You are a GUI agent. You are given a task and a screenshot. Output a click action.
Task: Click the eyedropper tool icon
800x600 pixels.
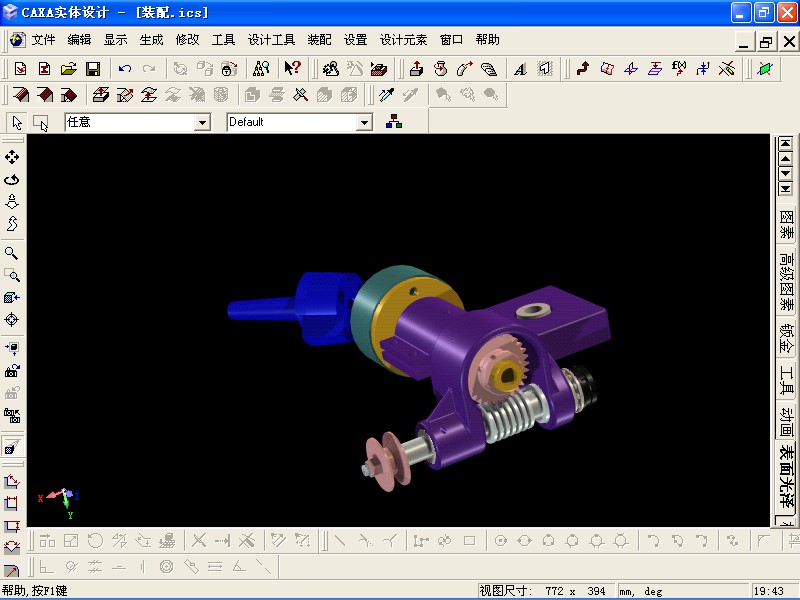[387, 95]
